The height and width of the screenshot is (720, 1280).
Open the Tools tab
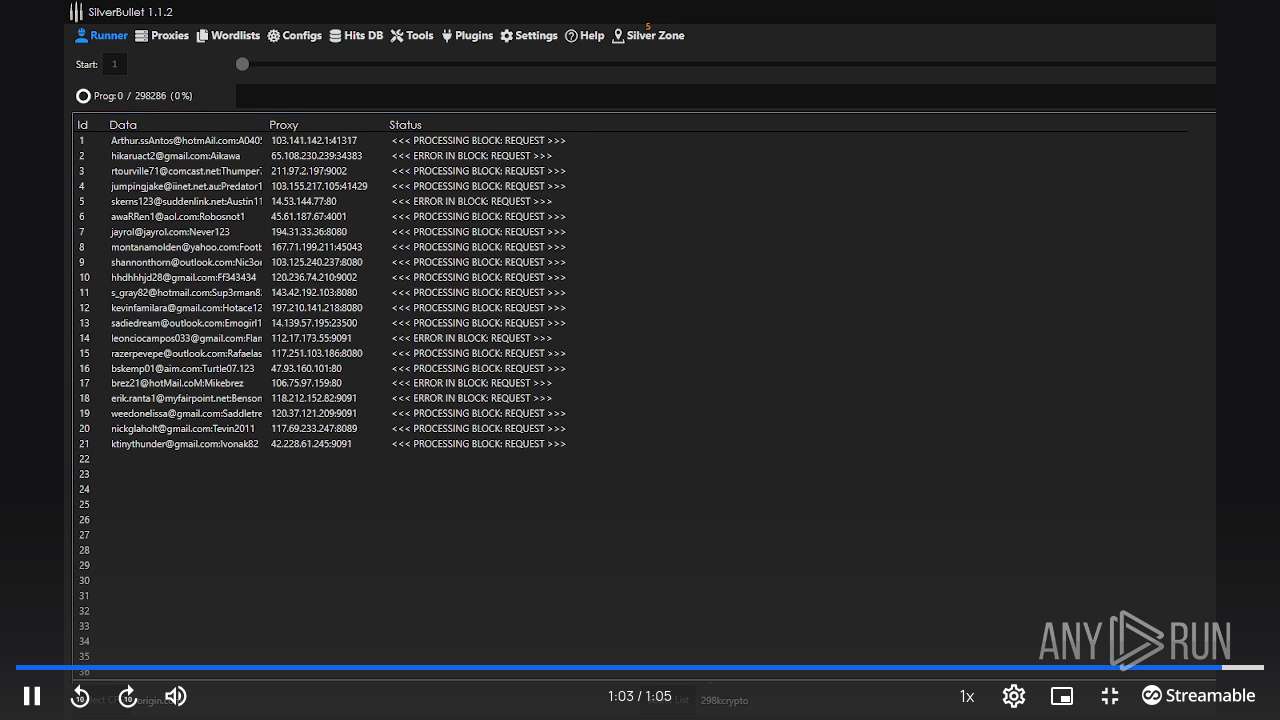(x=412, y=36)
